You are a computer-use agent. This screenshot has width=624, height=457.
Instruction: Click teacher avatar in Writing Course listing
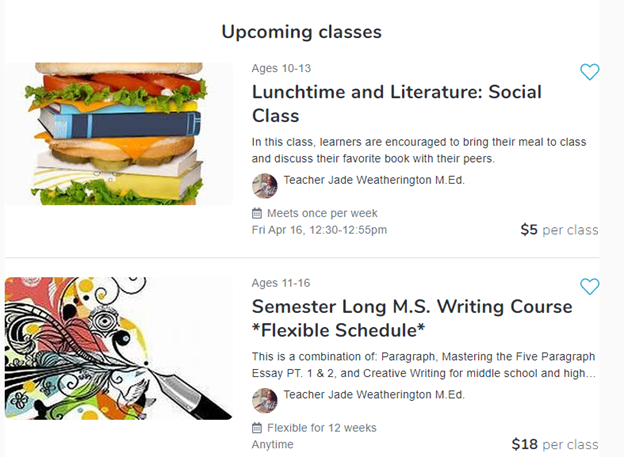click(264, 400)
